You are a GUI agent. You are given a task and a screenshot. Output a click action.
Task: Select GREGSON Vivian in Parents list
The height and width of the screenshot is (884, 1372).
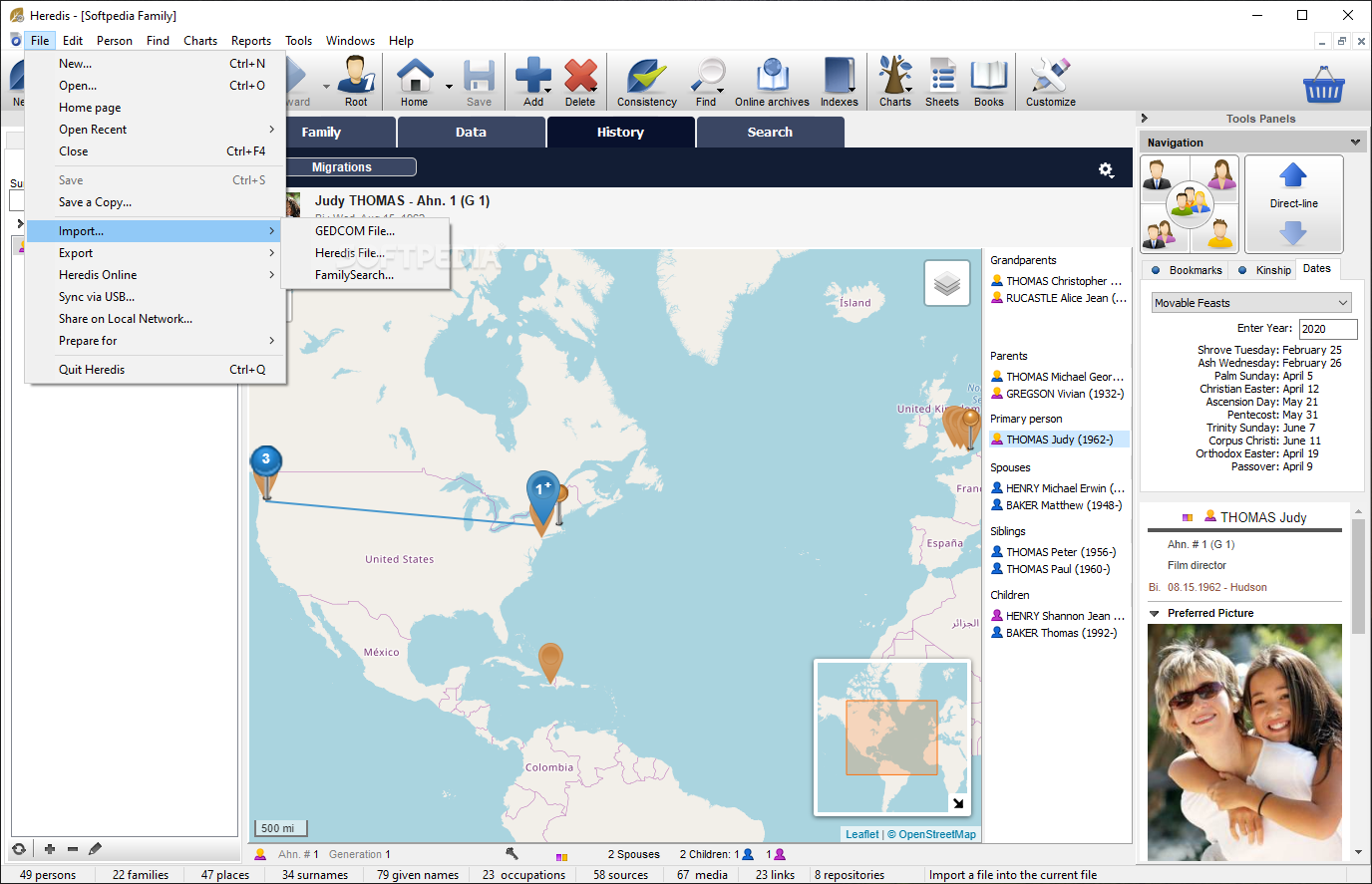1058,394
